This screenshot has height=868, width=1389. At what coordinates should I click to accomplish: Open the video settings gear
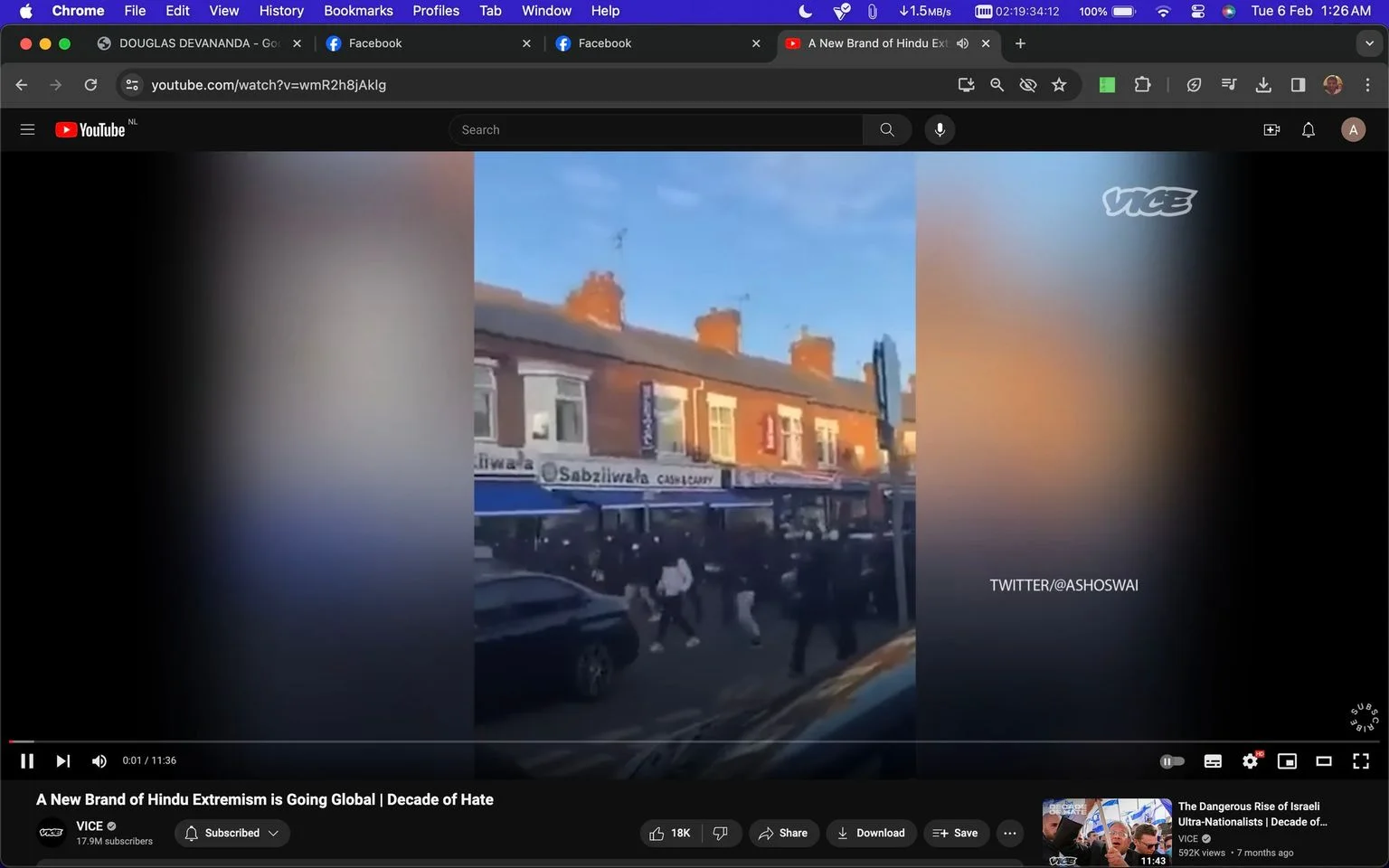coord(1251,761)
